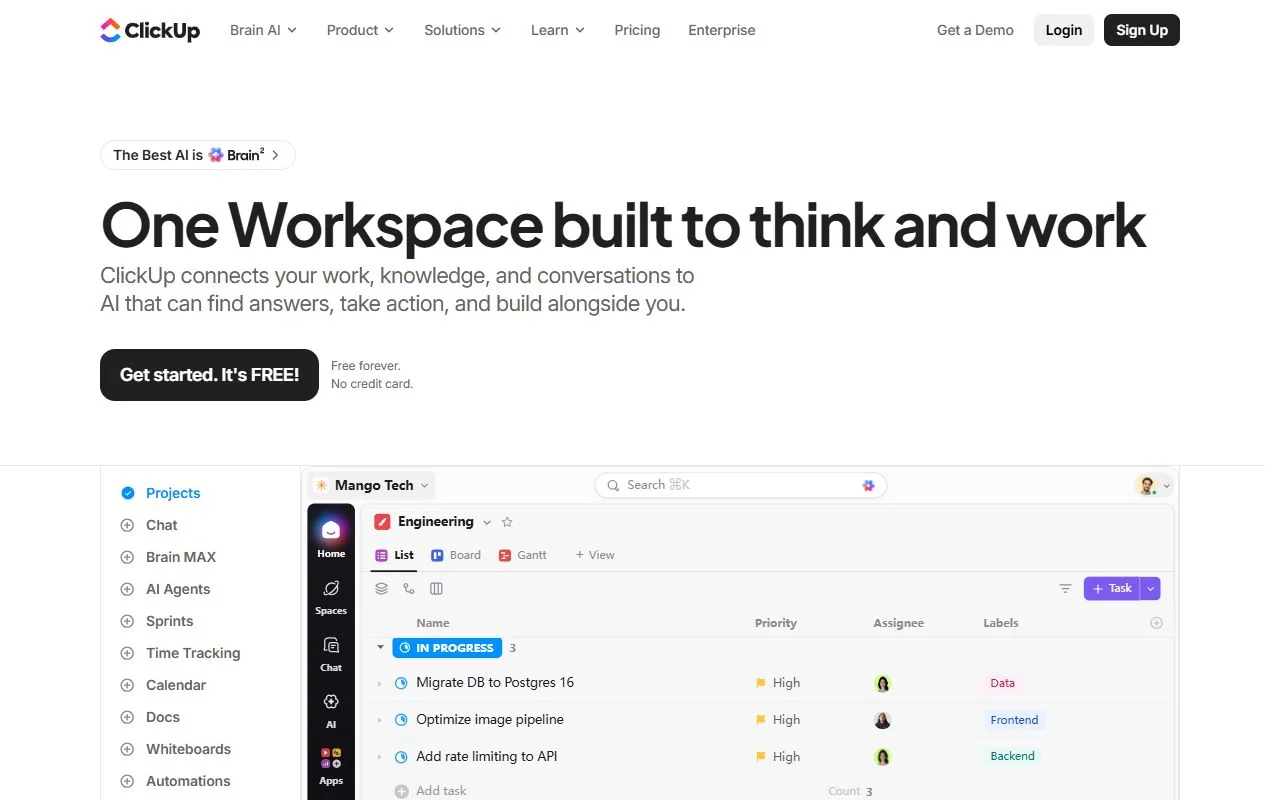This screenshot has height=800, width=1280.
Task: Add a column with the plus circle icon
Action: pyautogui.click(x=1156, y=623)
